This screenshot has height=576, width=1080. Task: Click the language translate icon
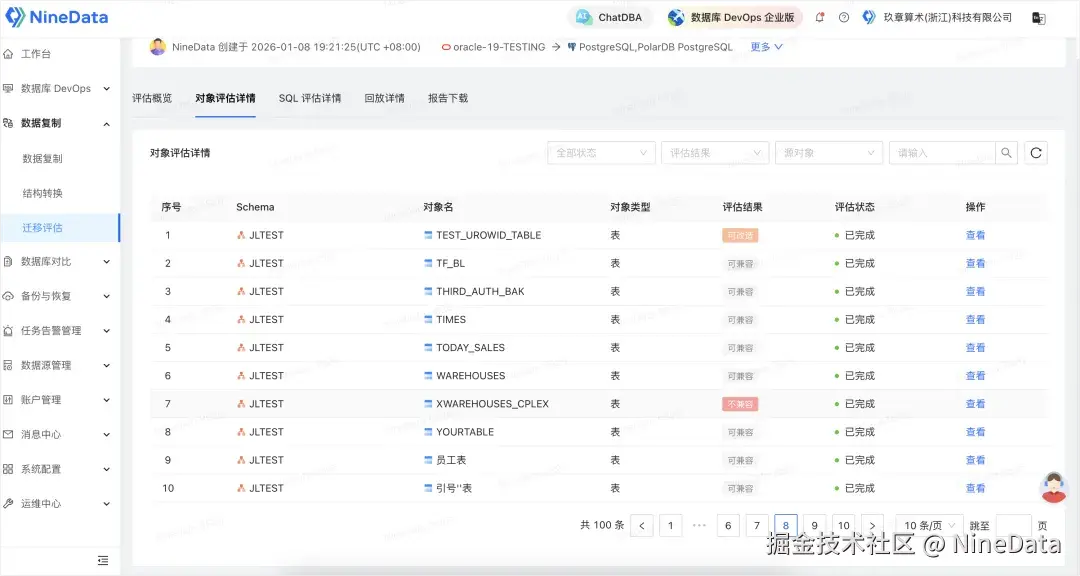(x=1040, y=17)
